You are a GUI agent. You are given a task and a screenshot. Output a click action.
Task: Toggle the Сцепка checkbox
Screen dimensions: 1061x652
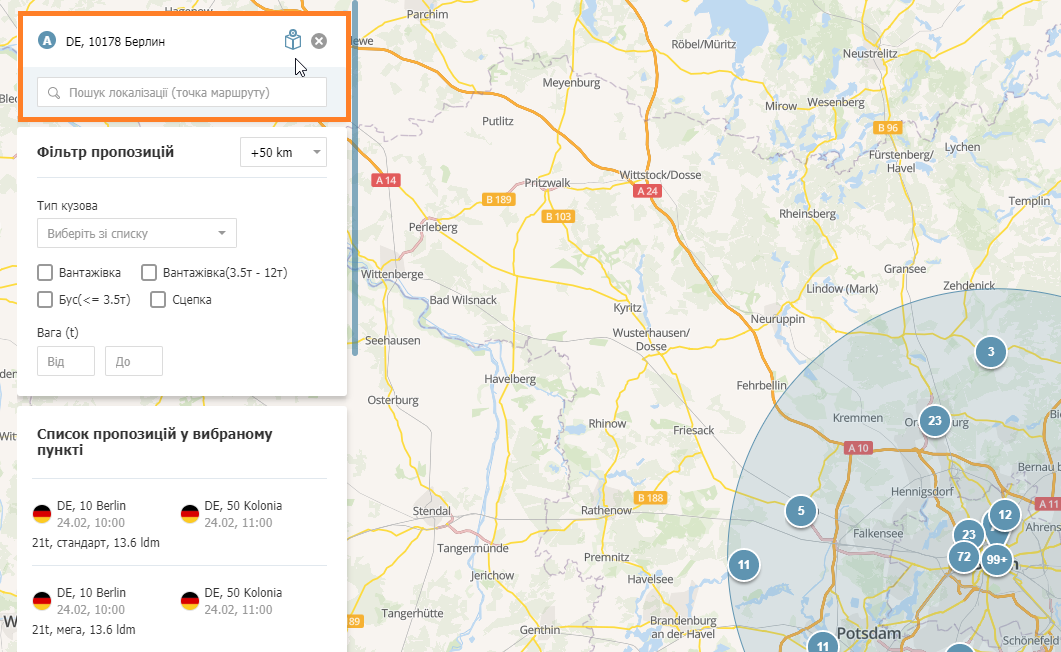158,300
